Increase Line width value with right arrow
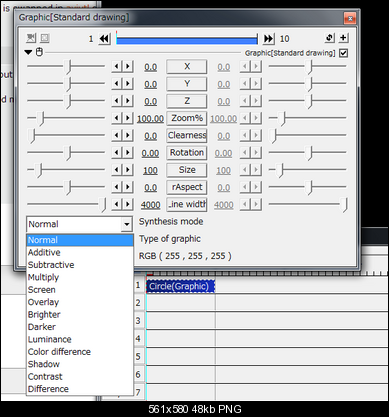The image size is (389, 417). (x=128, y=205)
